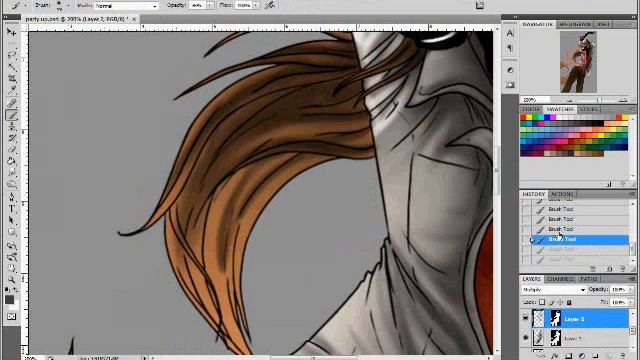The image size is (640, 360).
Task: Select the History Brush tool
Action: [x=11, y=138]
